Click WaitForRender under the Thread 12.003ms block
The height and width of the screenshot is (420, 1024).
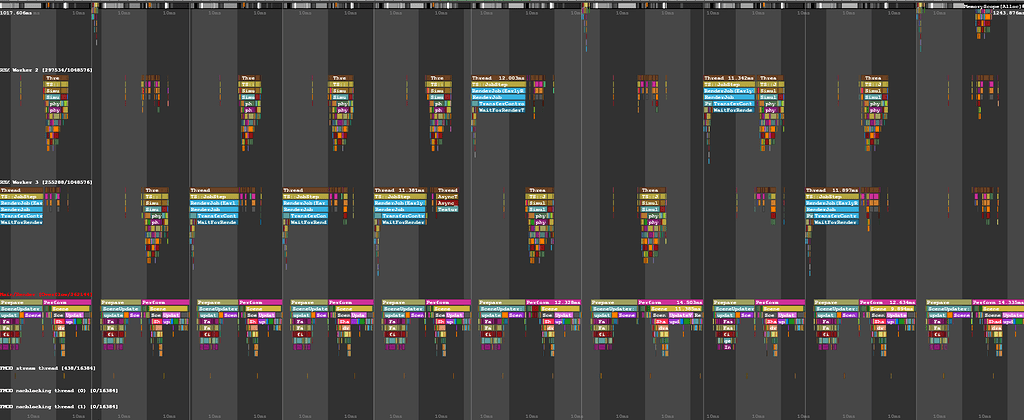click(498, 109)
